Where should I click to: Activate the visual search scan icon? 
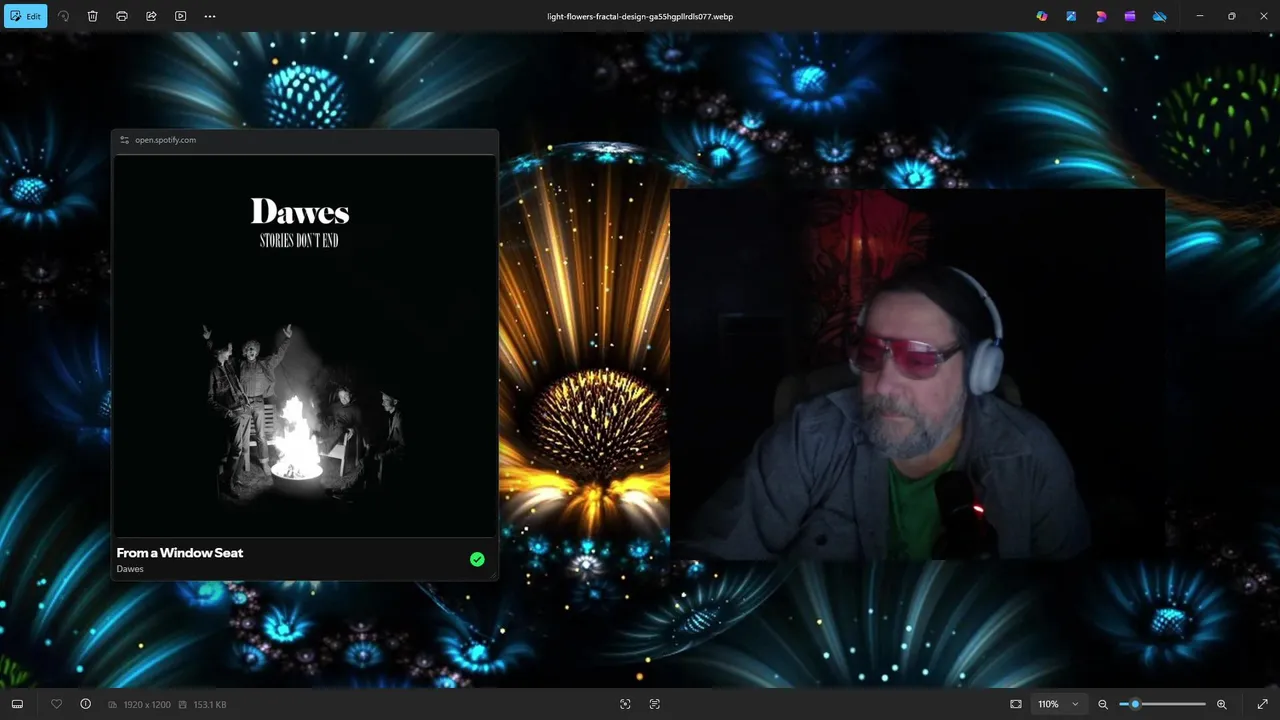(625, 704)
